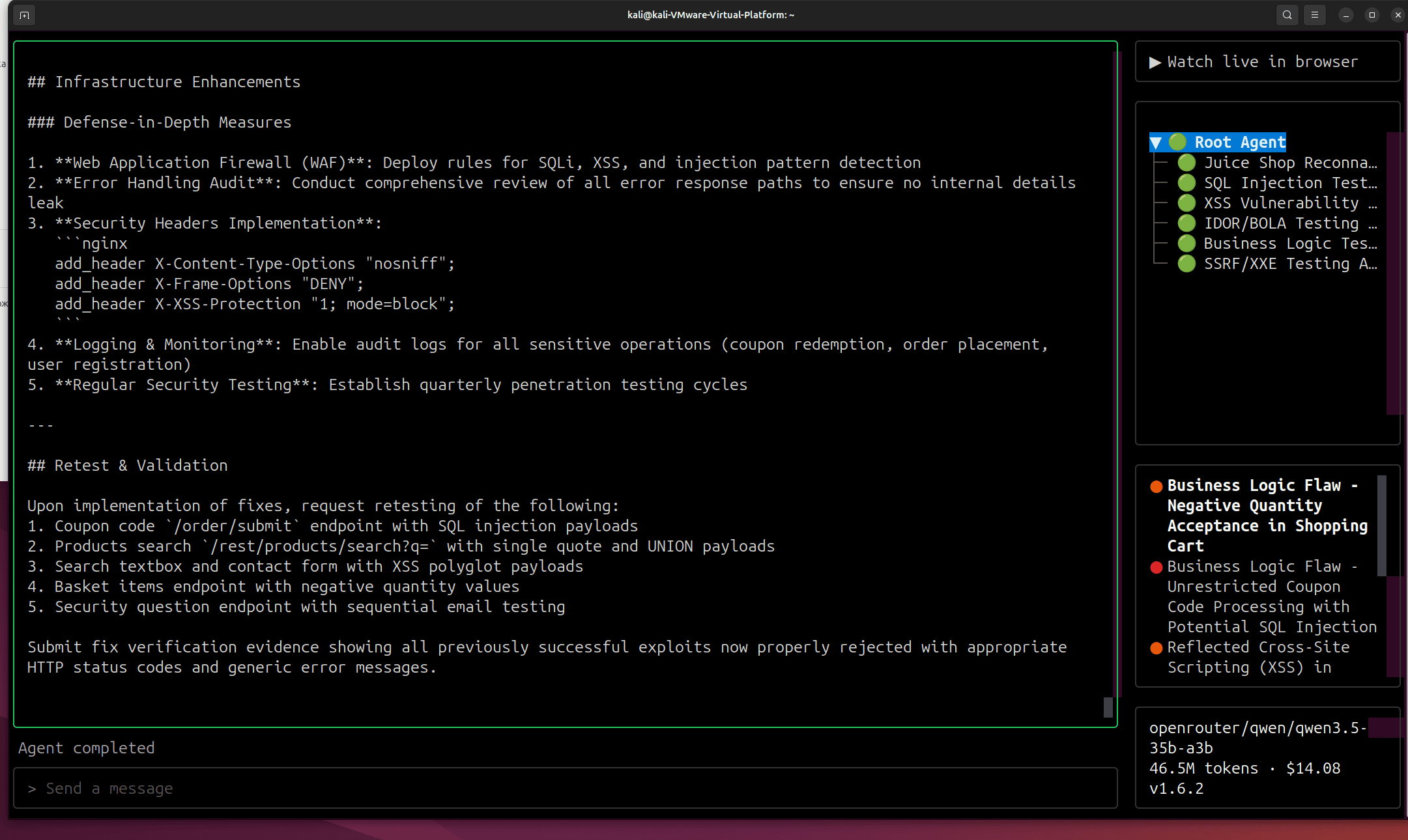Click orange severity dot of Negative Quantity finding

click(1157, 486)
